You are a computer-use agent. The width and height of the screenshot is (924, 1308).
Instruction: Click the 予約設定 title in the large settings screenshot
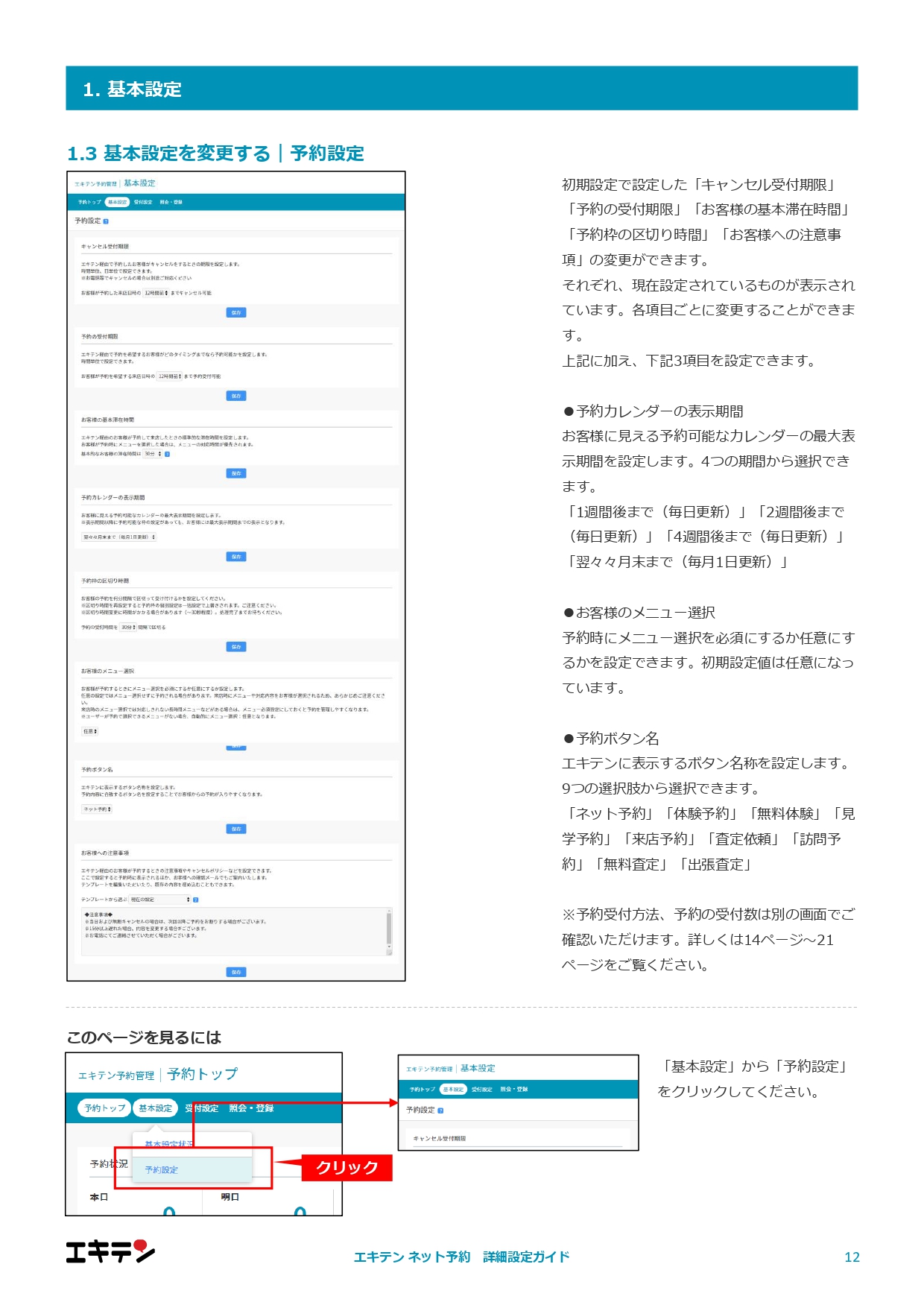tap(87, 221)
